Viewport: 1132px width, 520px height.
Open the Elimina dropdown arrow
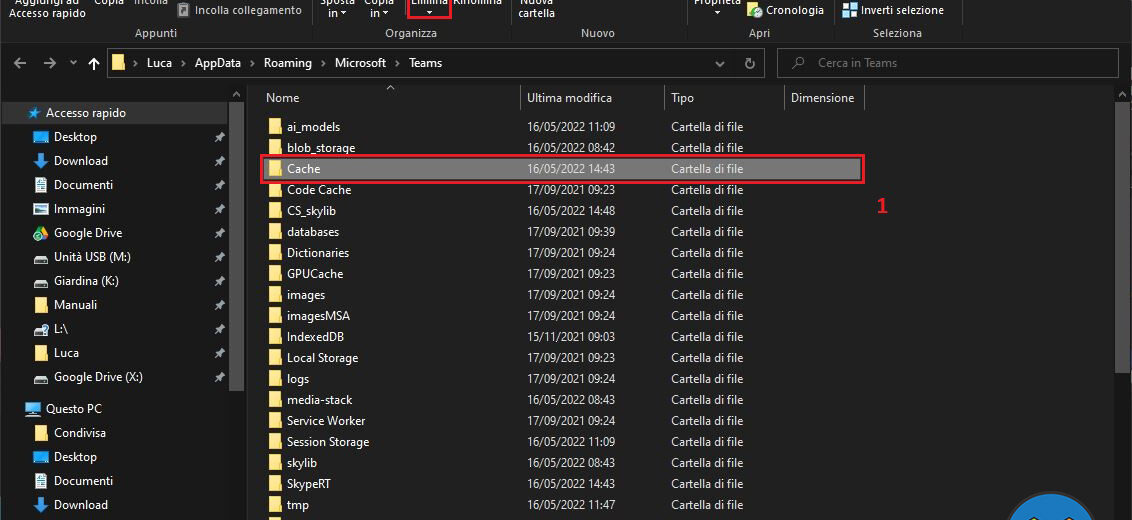tap(429, 12)
